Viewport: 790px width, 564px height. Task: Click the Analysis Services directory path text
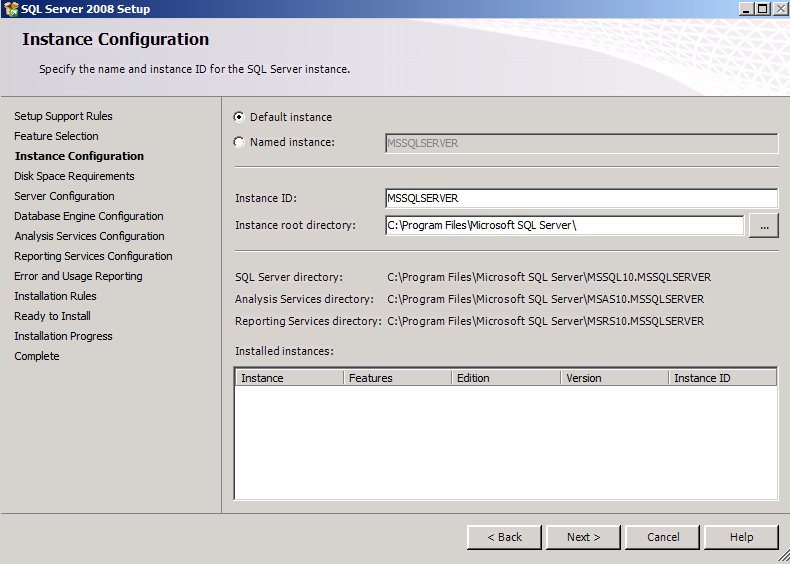(x=546, y=299)
